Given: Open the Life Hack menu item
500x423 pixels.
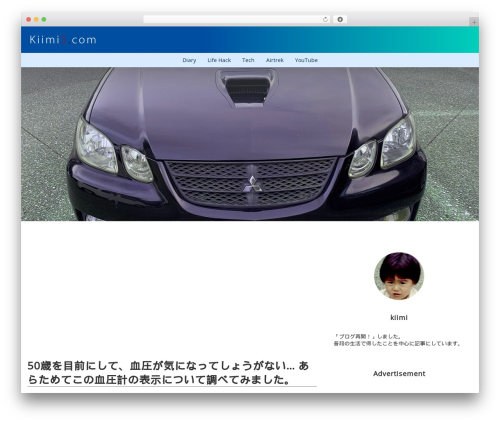Looking at the screenshot, I should (x=219, y=60).
